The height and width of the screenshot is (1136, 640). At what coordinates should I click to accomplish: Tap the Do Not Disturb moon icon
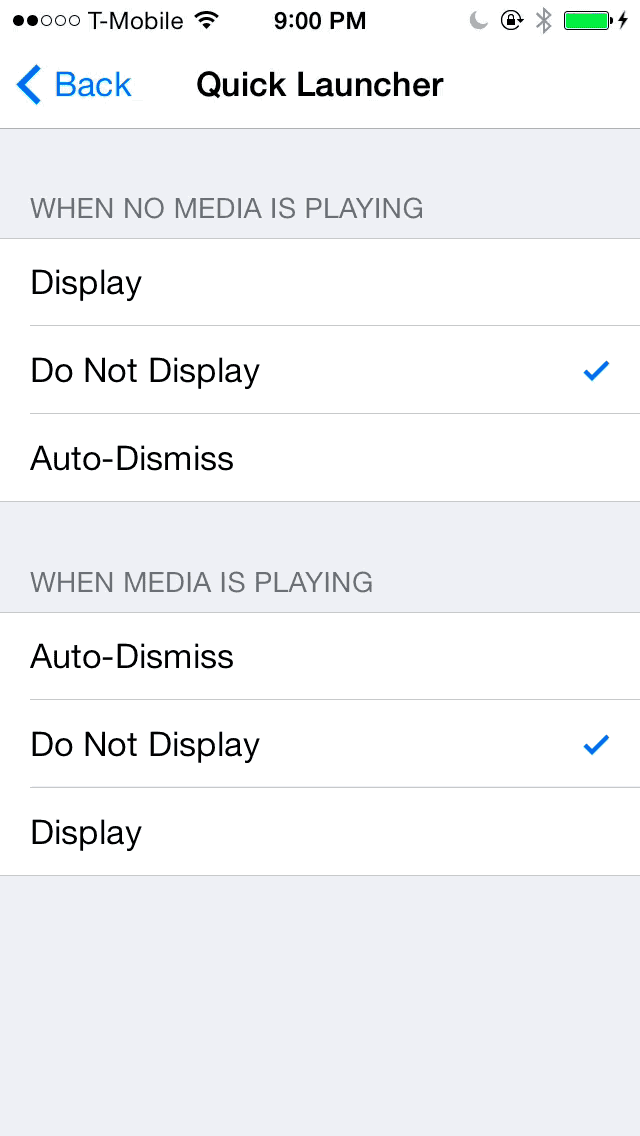click(x=480, y=20)
